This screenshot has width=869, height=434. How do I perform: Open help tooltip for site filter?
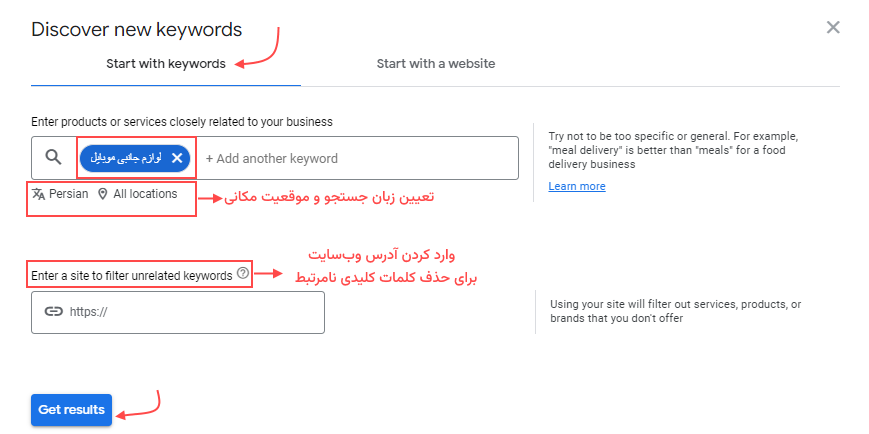pos(243,274)
